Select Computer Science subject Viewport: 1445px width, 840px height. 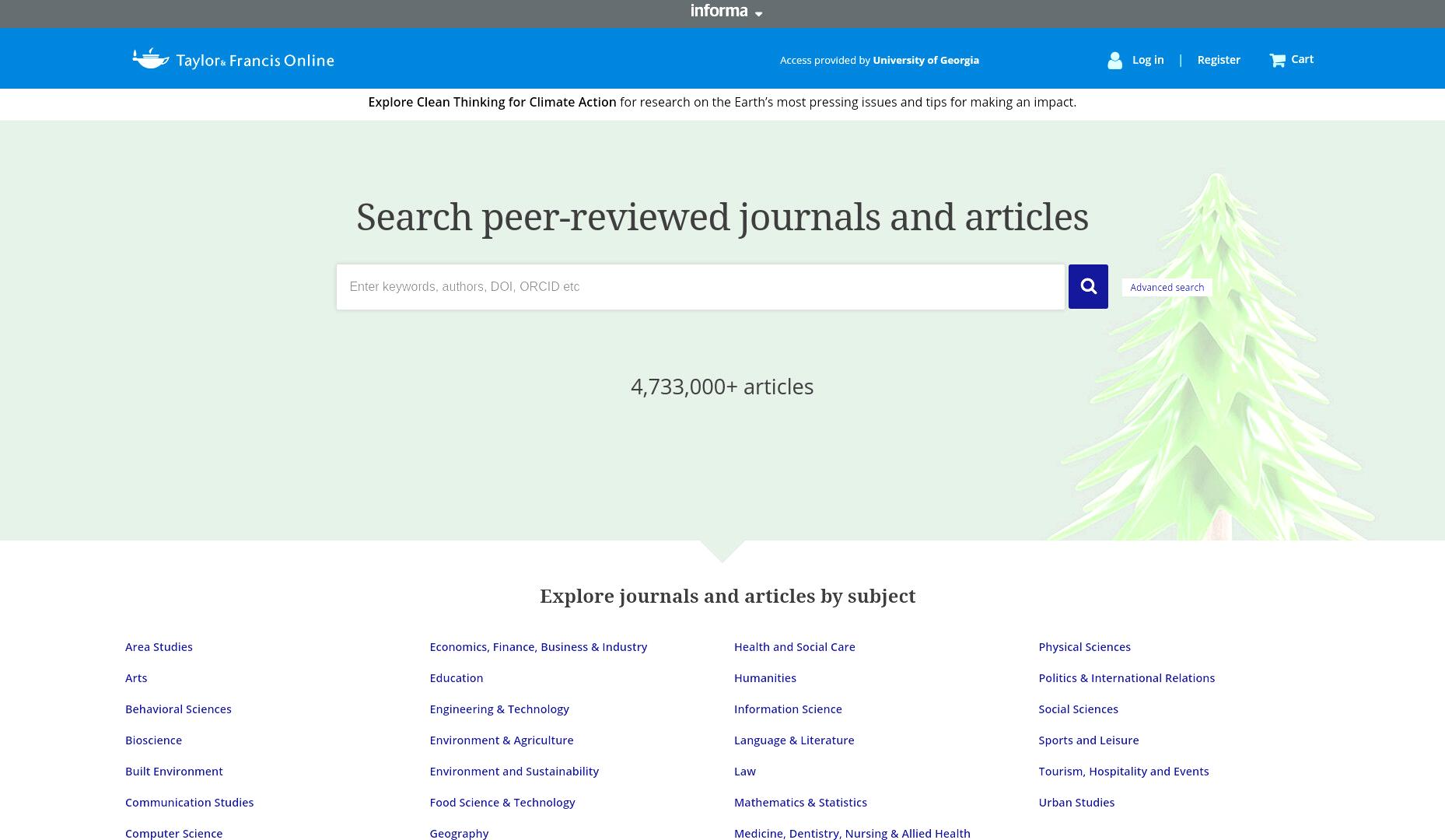[x=173, y=833]
